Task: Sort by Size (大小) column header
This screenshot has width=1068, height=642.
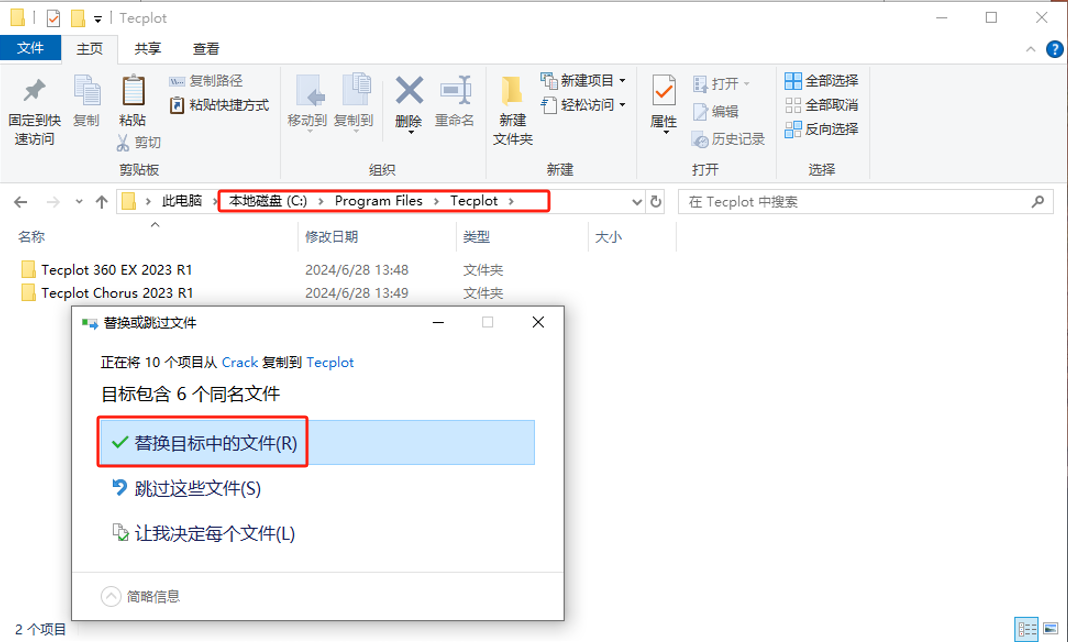Action: 608,237
